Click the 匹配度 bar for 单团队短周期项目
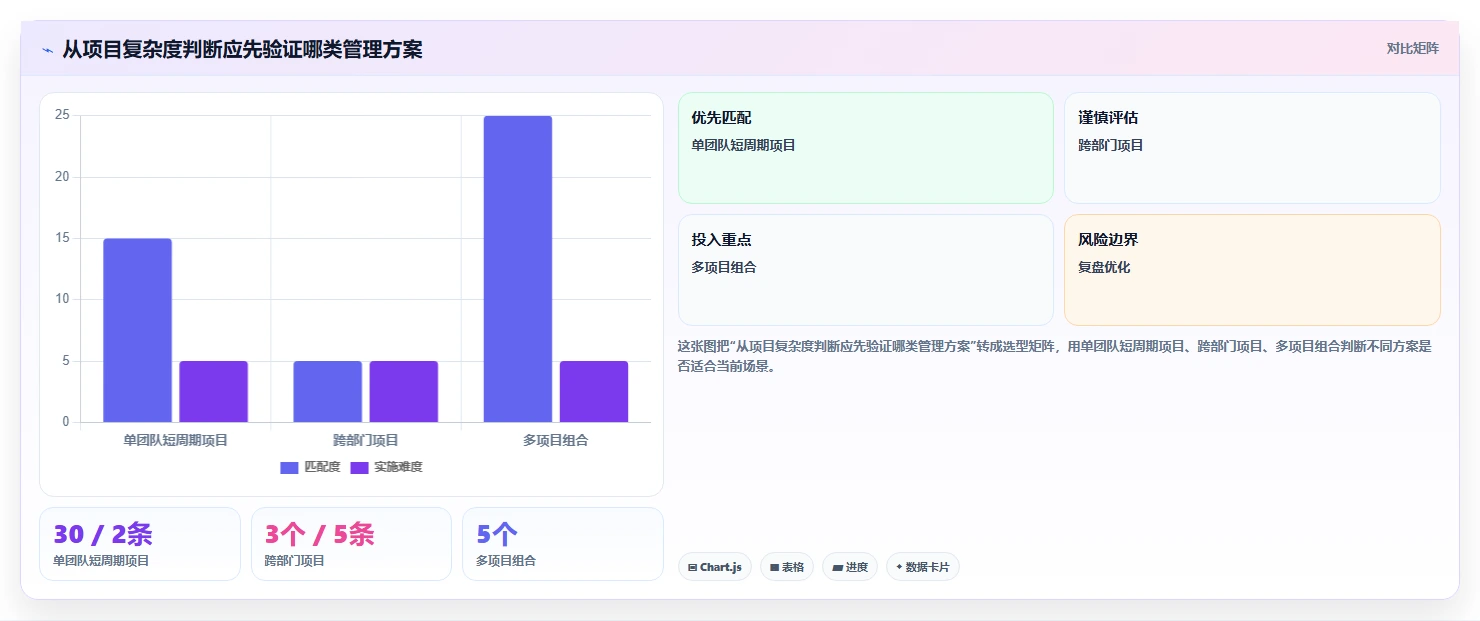Screen dimensions: 1480x621 click(138, 330)
